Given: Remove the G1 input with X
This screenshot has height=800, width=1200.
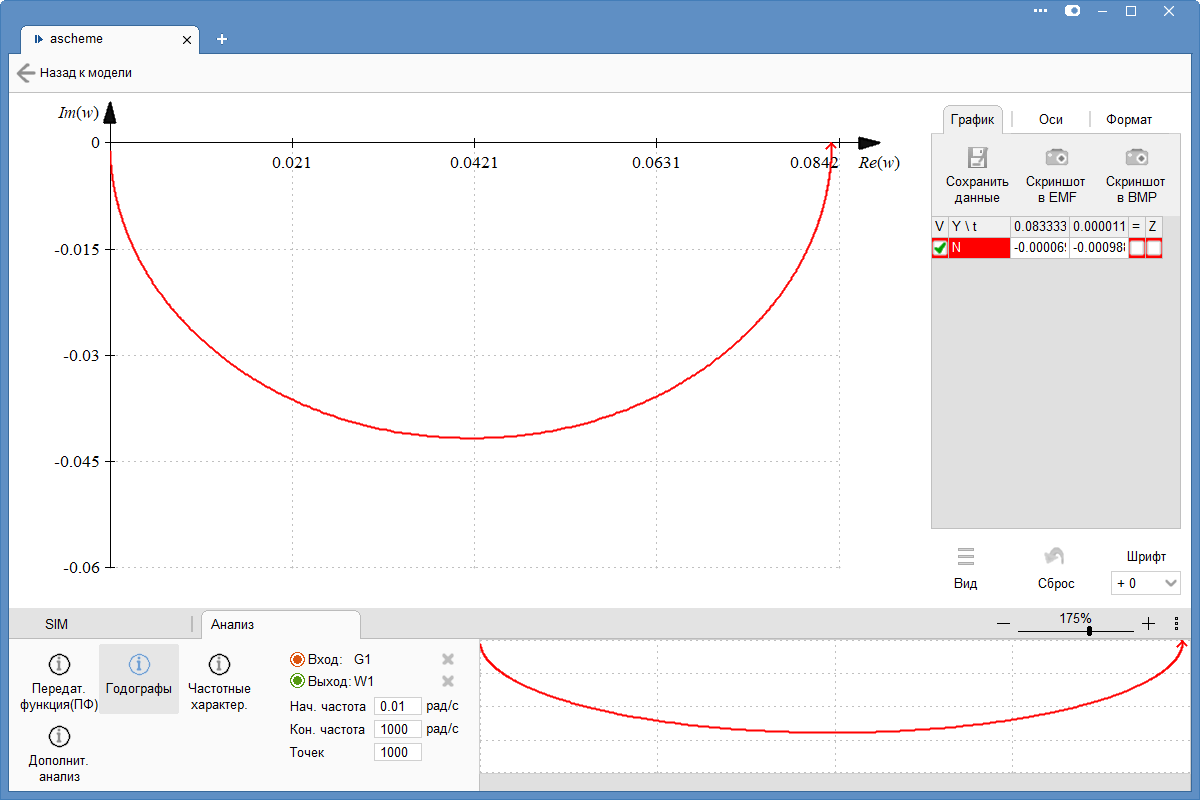Looking at the screenshot, I should 448,660.
